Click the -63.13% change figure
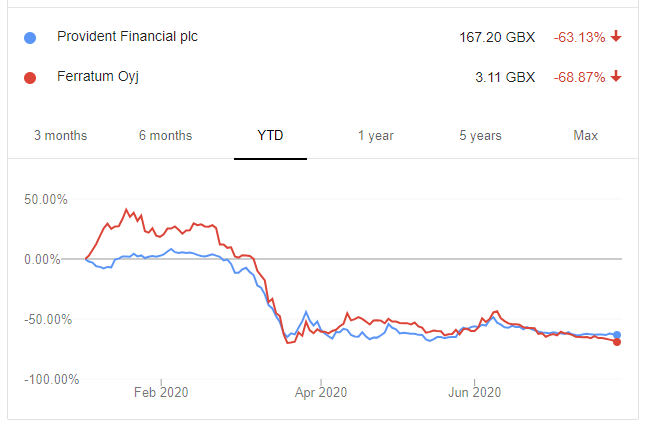 (579, 37)
